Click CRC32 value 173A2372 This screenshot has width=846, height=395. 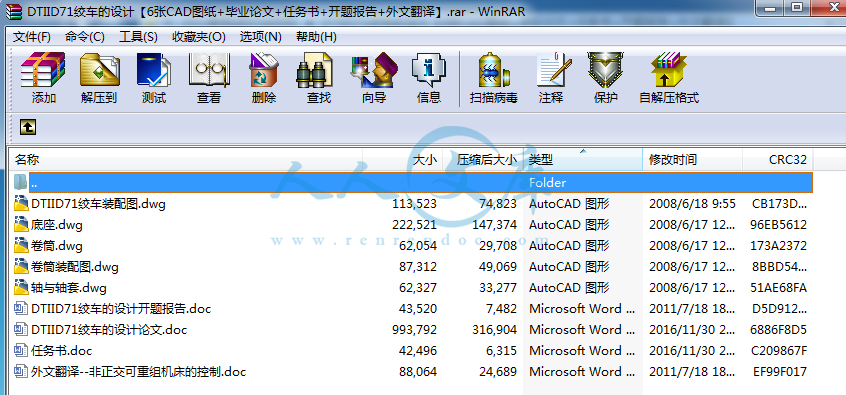pyautogui.click(x=779, y=246)
